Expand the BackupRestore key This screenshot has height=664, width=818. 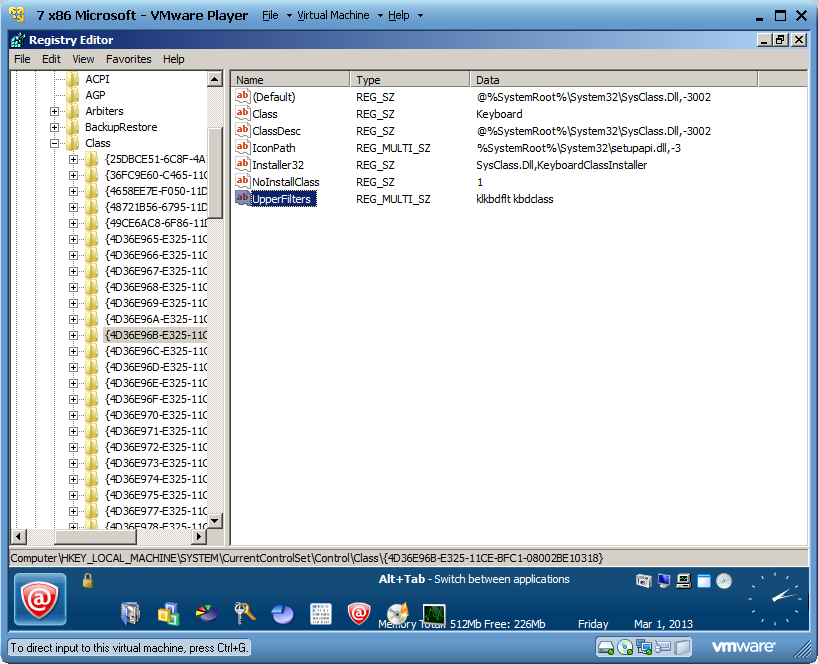point(54,127)
